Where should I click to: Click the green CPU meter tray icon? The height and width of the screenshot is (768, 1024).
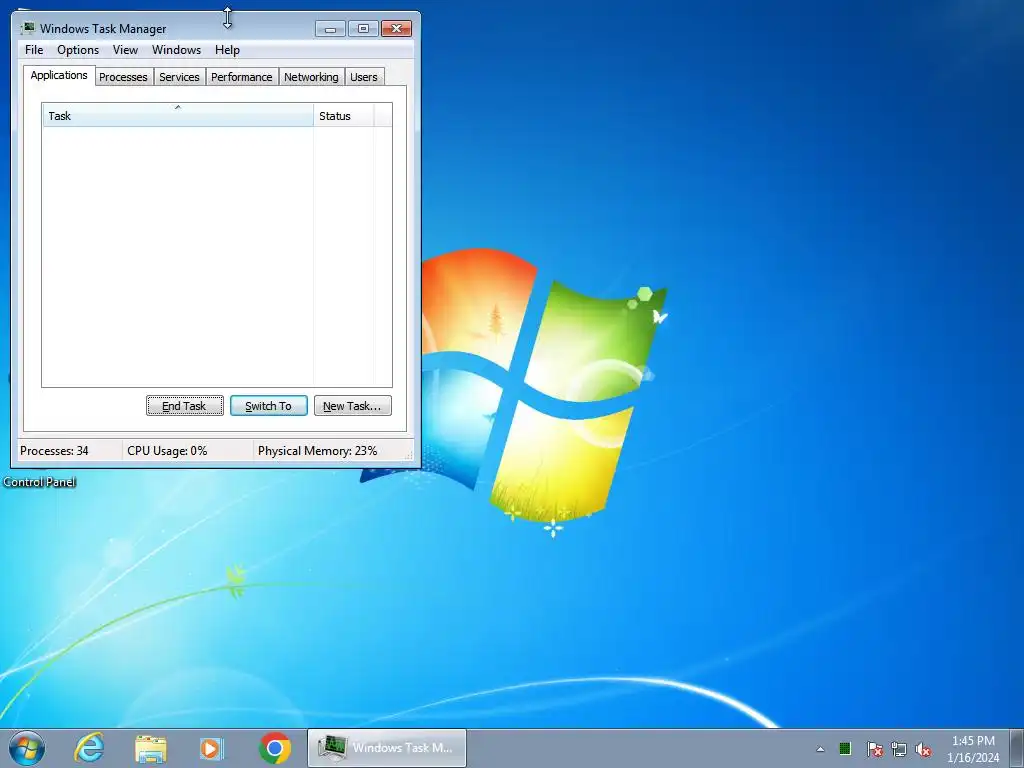[x=845, y=748]
